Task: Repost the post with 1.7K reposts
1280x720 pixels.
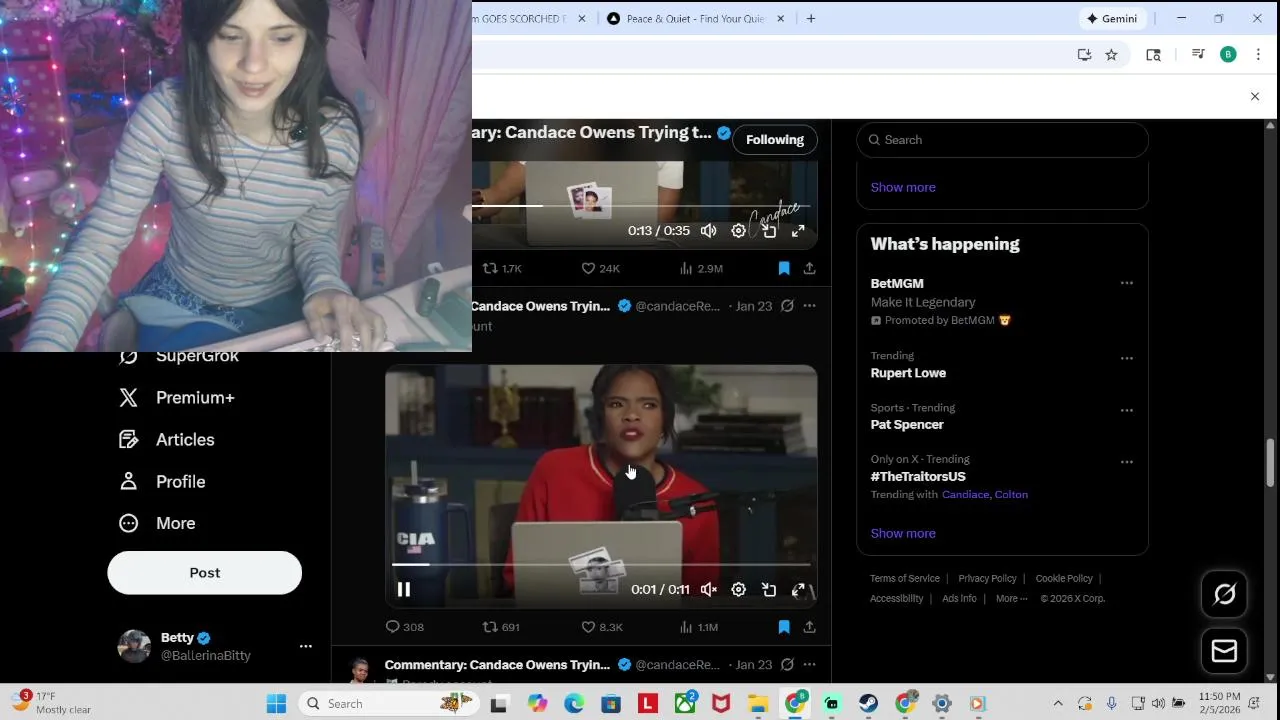Action: point(502,268)
